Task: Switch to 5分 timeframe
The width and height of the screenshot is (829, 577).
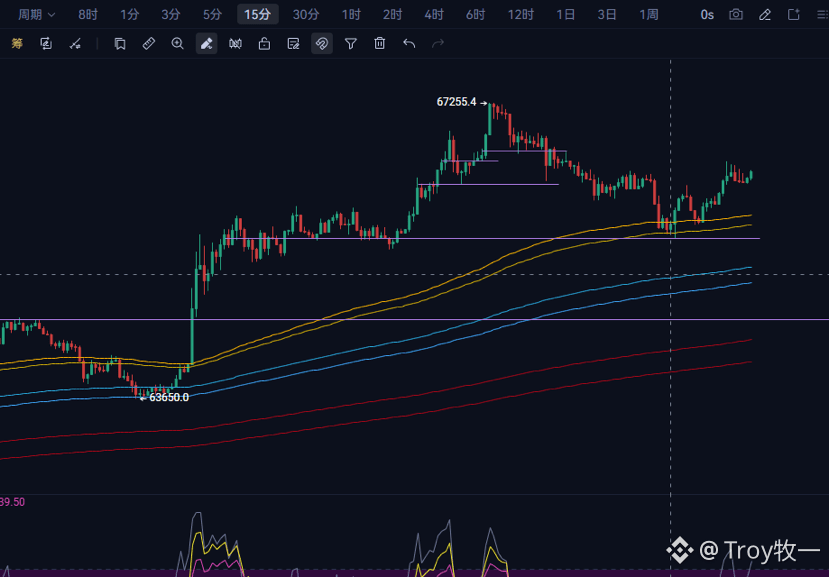Action: click(212, 14)
